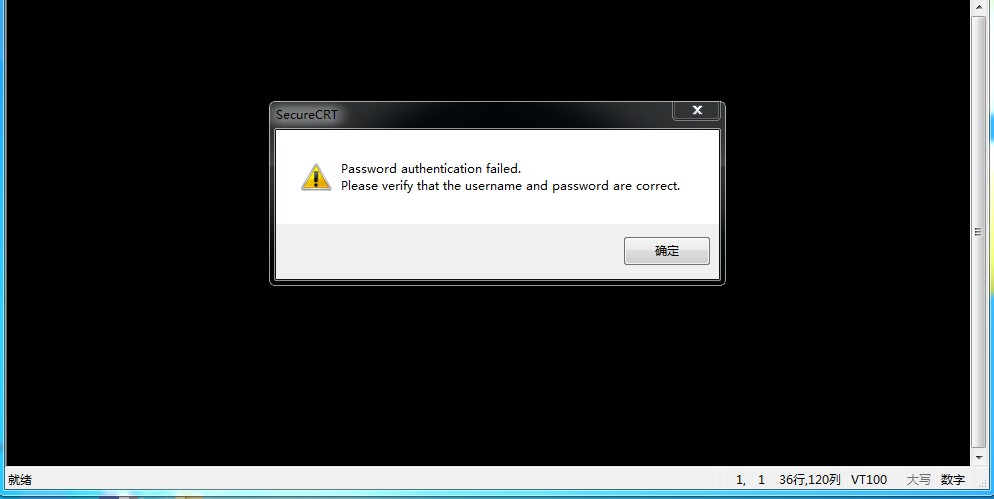Close the SecureCRT error dialog
The image size is (994, 499).
coord(697,110)
